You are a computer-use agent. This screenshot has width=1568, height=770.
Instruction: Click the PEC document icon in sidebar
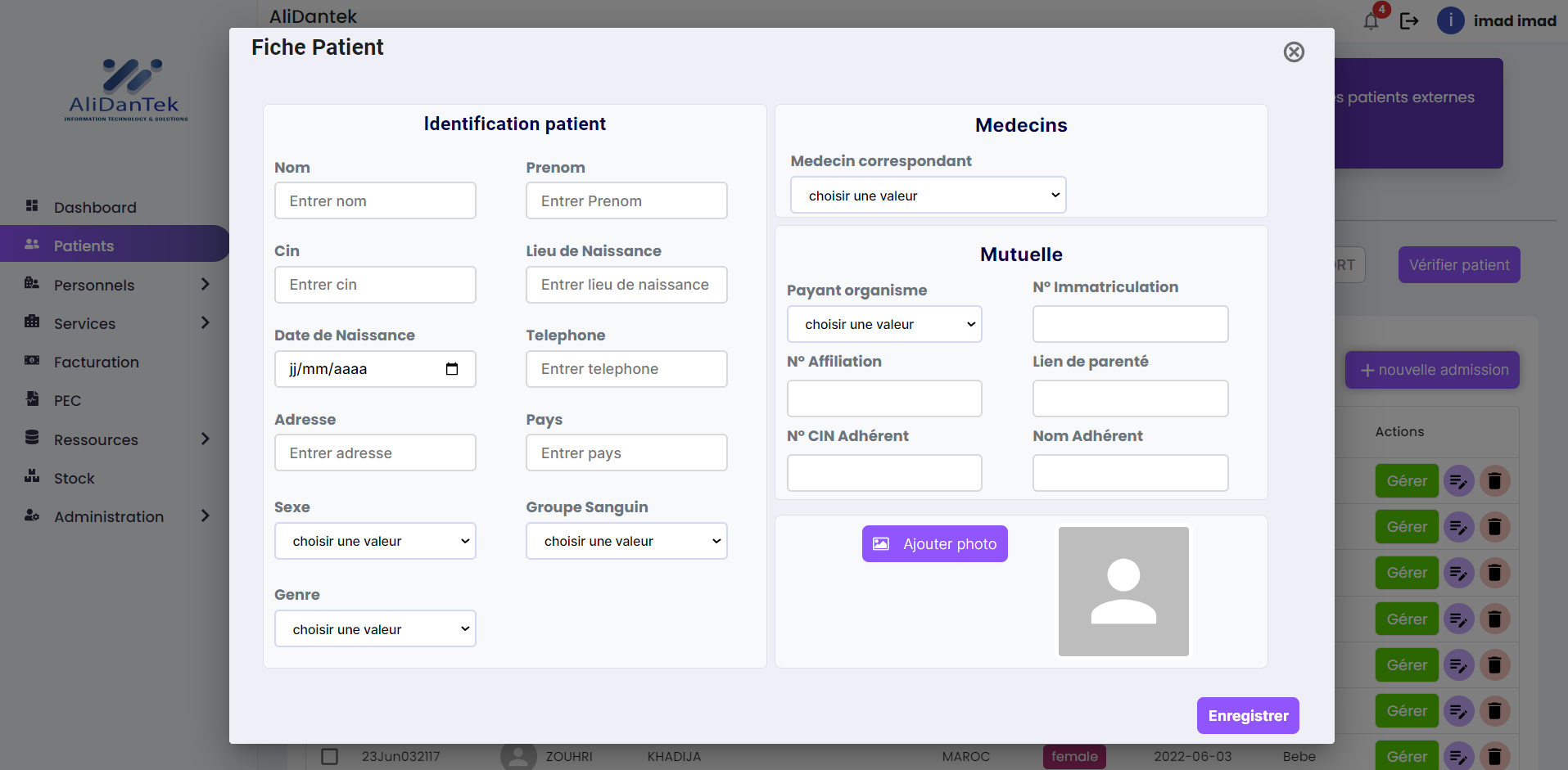32,399
